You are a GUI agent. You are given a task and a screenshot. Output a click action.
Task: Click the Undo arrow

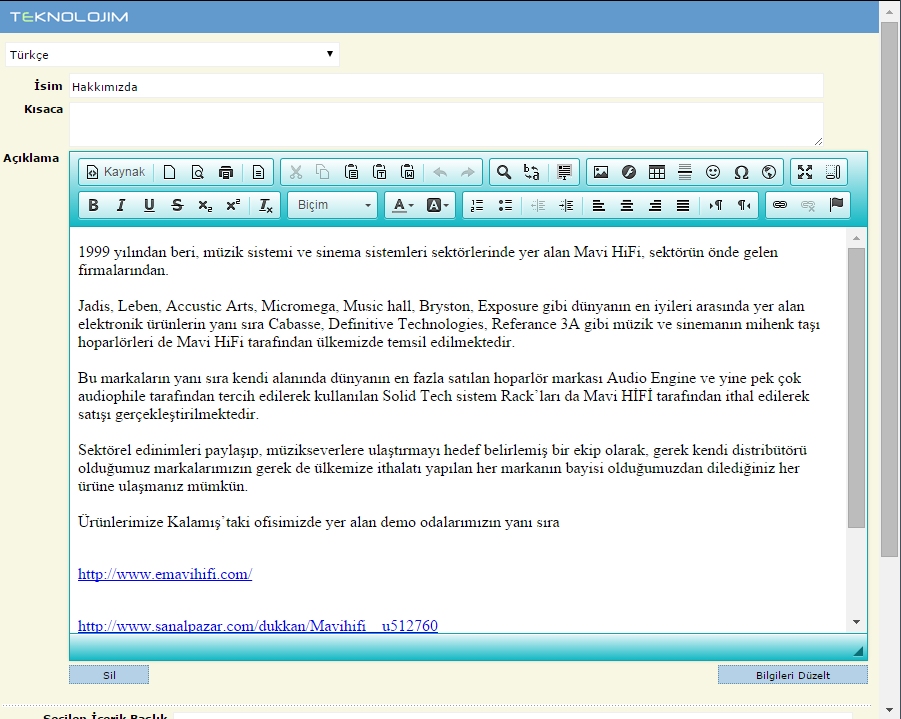pos(440,172)
